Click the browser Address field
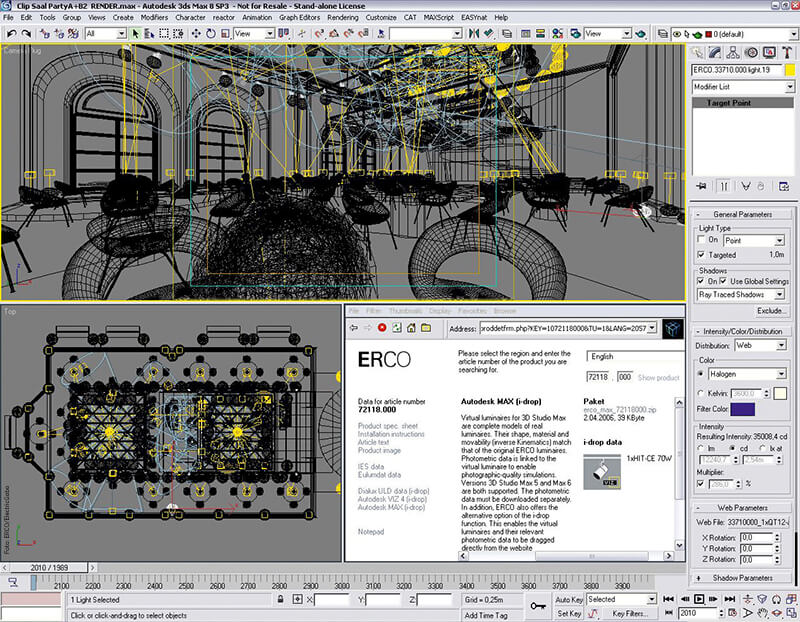The image size is (800, 622). (x=568, y=328)
